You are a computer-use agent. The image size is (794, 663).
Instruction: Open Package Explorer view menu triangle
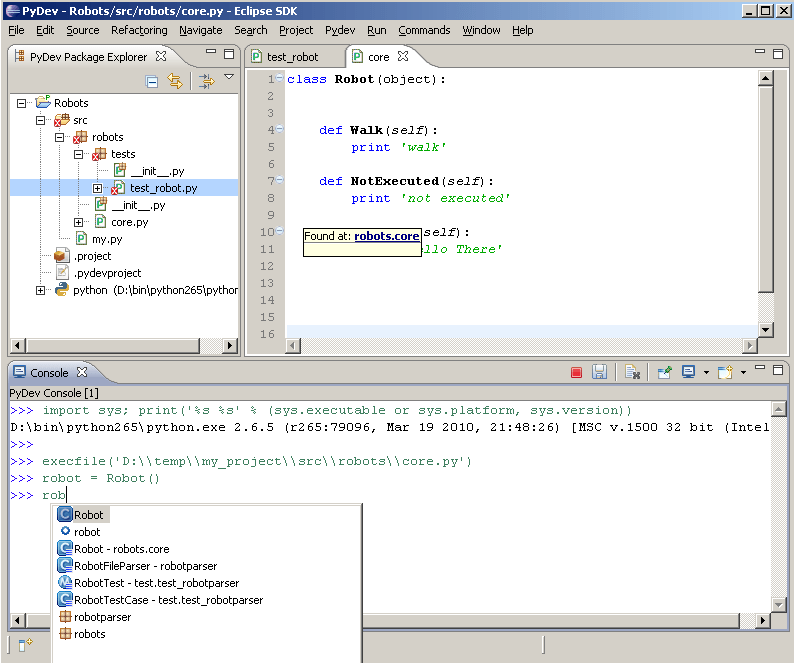point(229,77)
